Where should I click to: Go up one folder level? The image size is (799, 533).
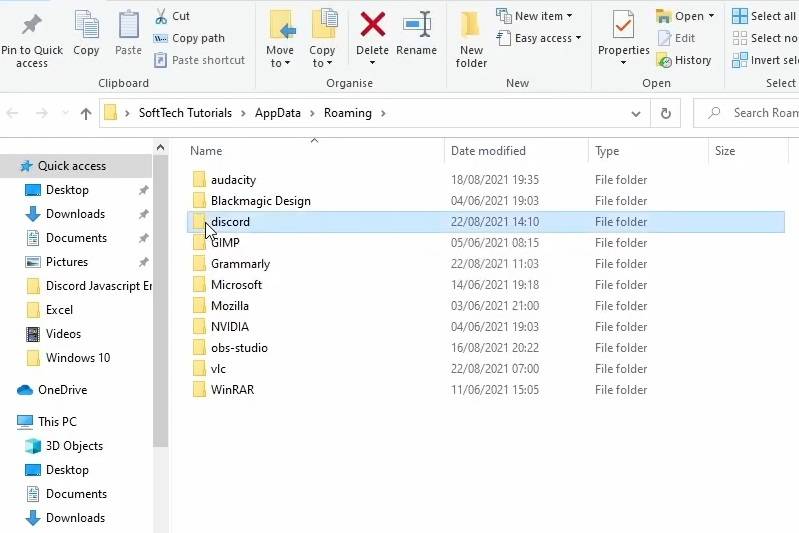coord(86,114)
